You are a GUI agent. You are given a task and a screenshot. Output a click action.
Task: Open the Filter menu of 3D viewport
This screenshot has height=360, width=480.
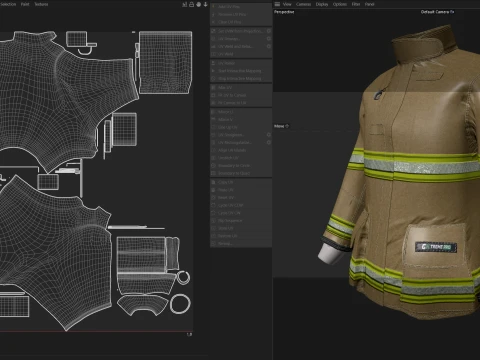pyautogui.click(x=356, y=4)
